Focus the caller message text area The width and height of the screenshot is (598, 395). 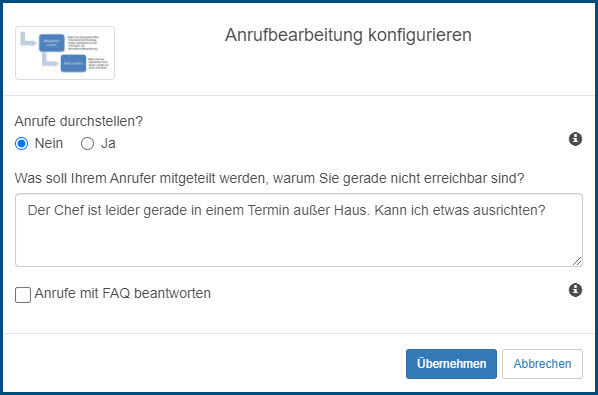[299, 230]
